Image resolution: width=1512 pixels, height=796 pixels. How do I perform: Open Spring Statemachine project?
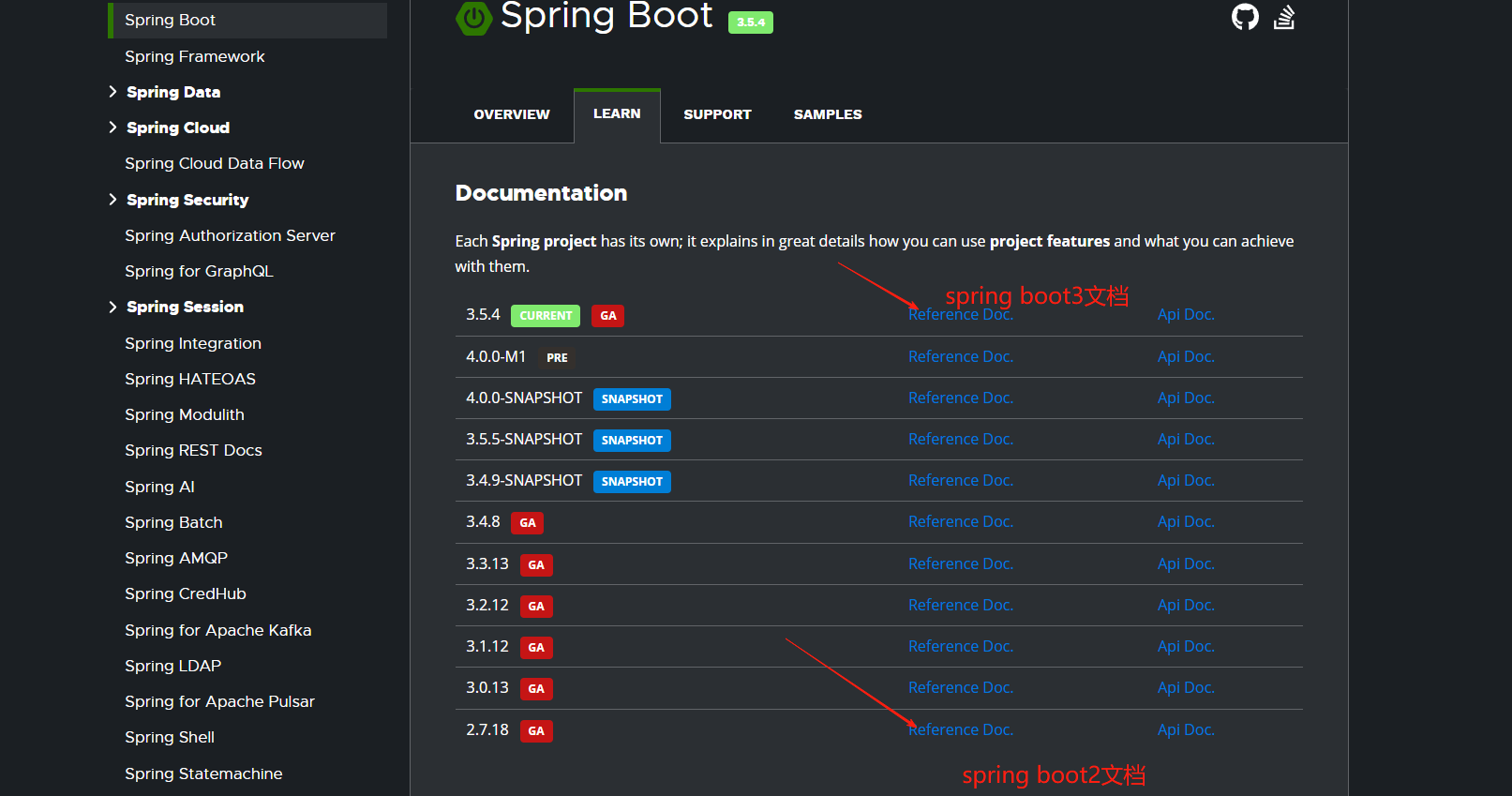click(203, 773)
